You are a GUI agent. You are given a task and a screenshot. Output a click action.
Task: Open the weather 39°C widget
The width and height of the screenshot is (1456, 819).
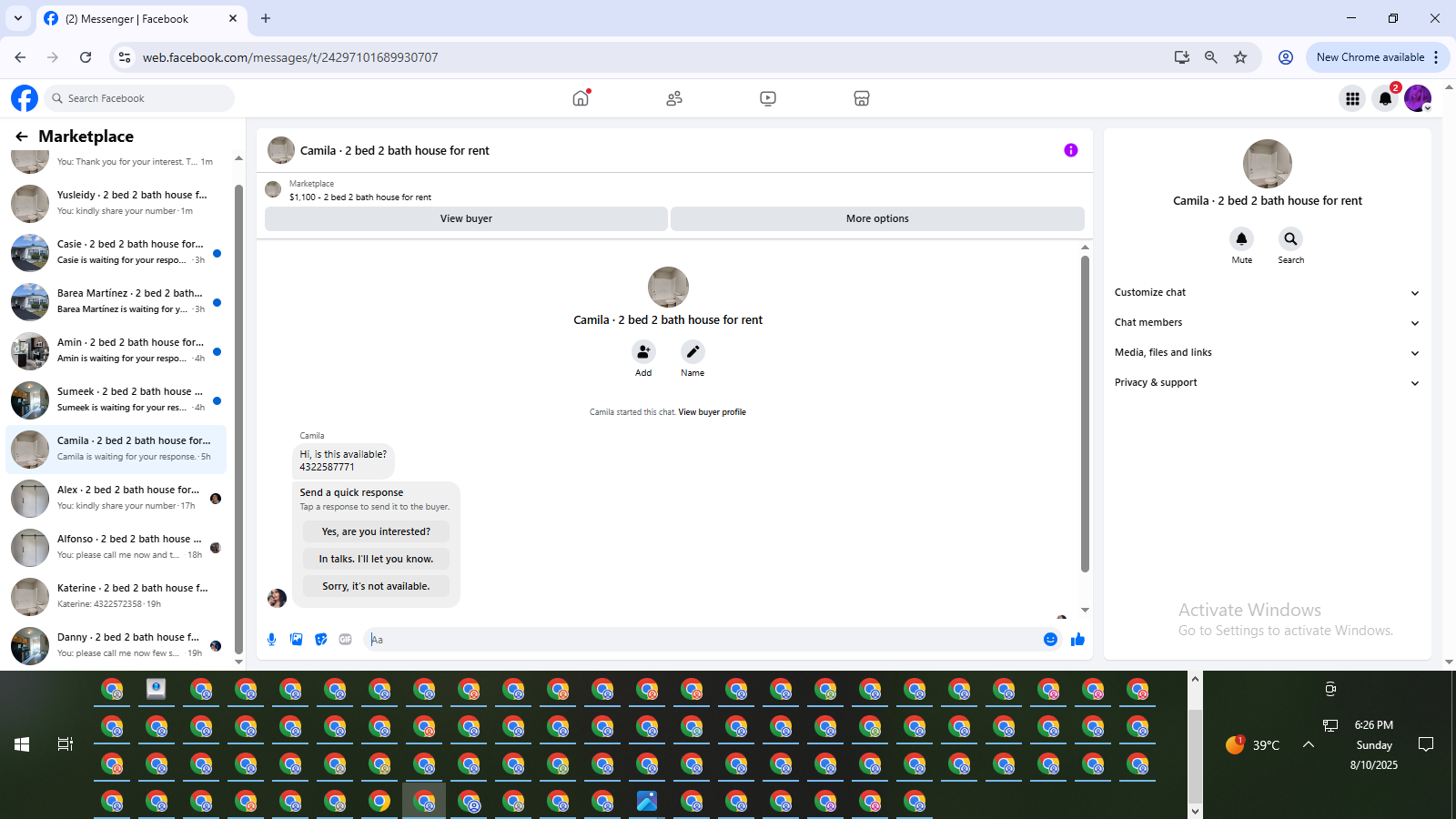(x=1253, y=744)
